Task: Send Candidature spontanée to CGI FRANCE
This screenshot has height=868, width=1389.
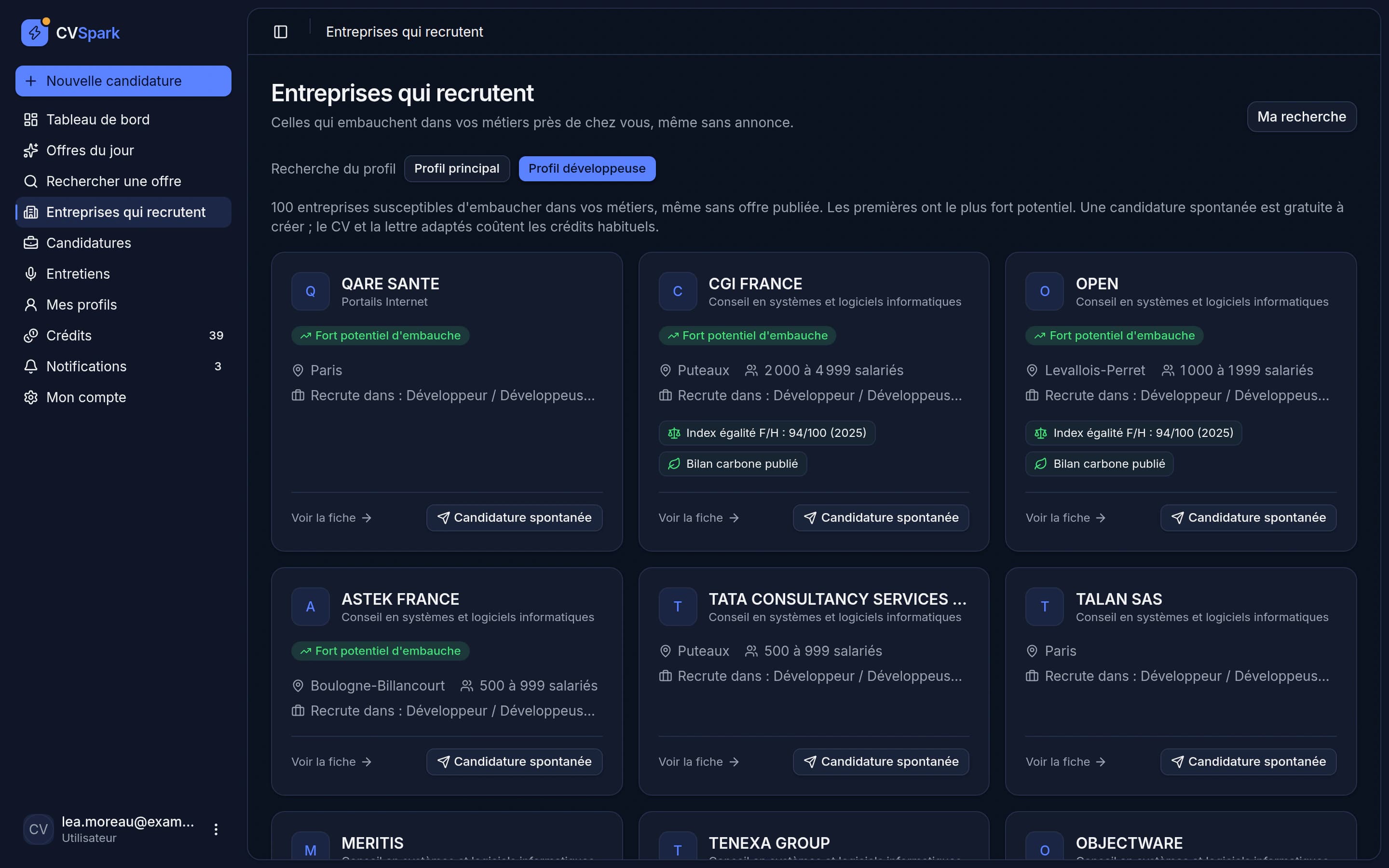Action: coord(881,518)
